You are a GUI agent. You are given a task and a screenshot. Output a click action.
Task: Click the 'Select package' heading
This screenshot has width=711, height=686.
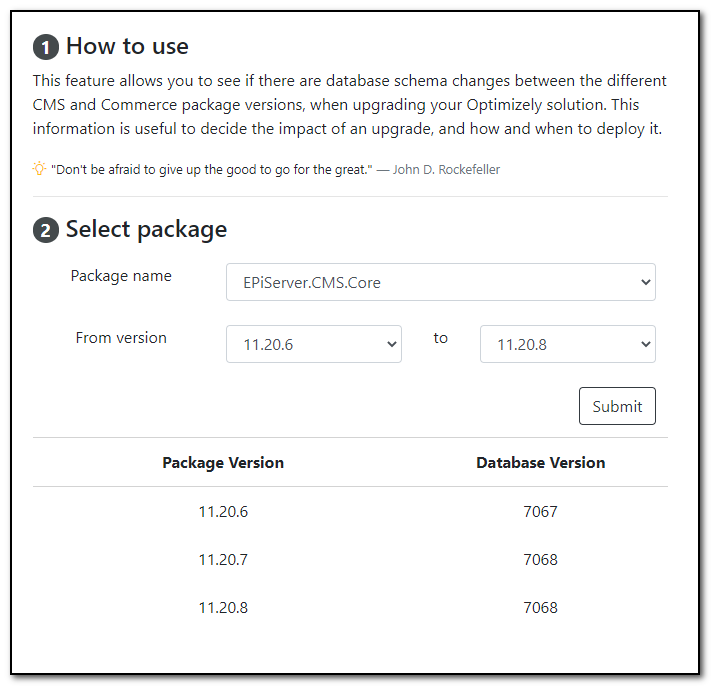(146, 230)
